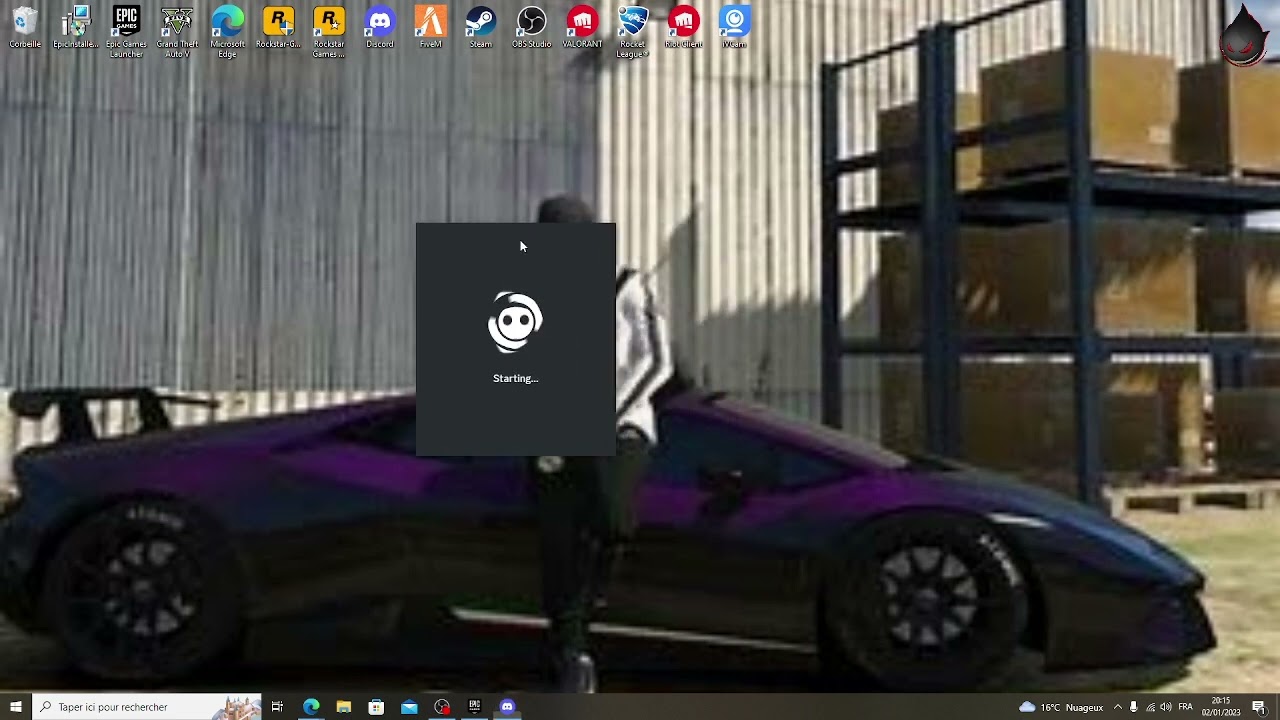Open the clock showing 20:15 02/01/2023
Viewport: 1280px width, 720px height.
pyautogui.click(x=1221, y=707)
